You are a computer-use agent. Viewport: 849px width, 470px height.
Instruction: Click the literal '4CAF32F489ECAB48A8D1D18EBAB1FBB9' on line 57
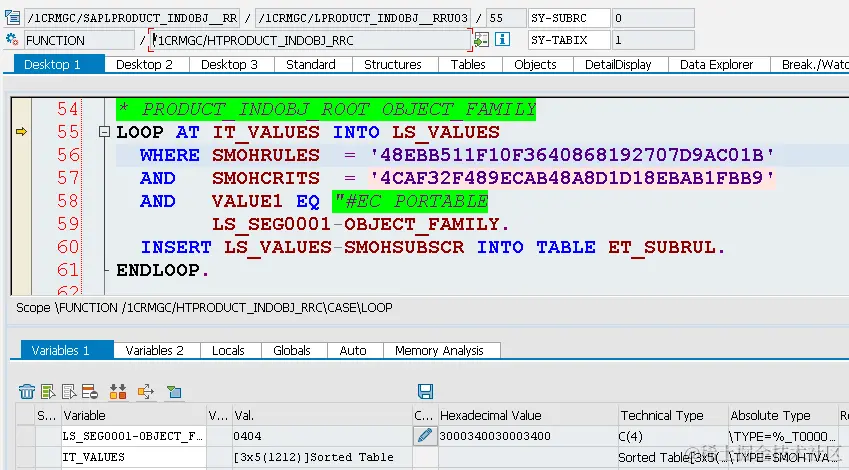coord(572,178)
